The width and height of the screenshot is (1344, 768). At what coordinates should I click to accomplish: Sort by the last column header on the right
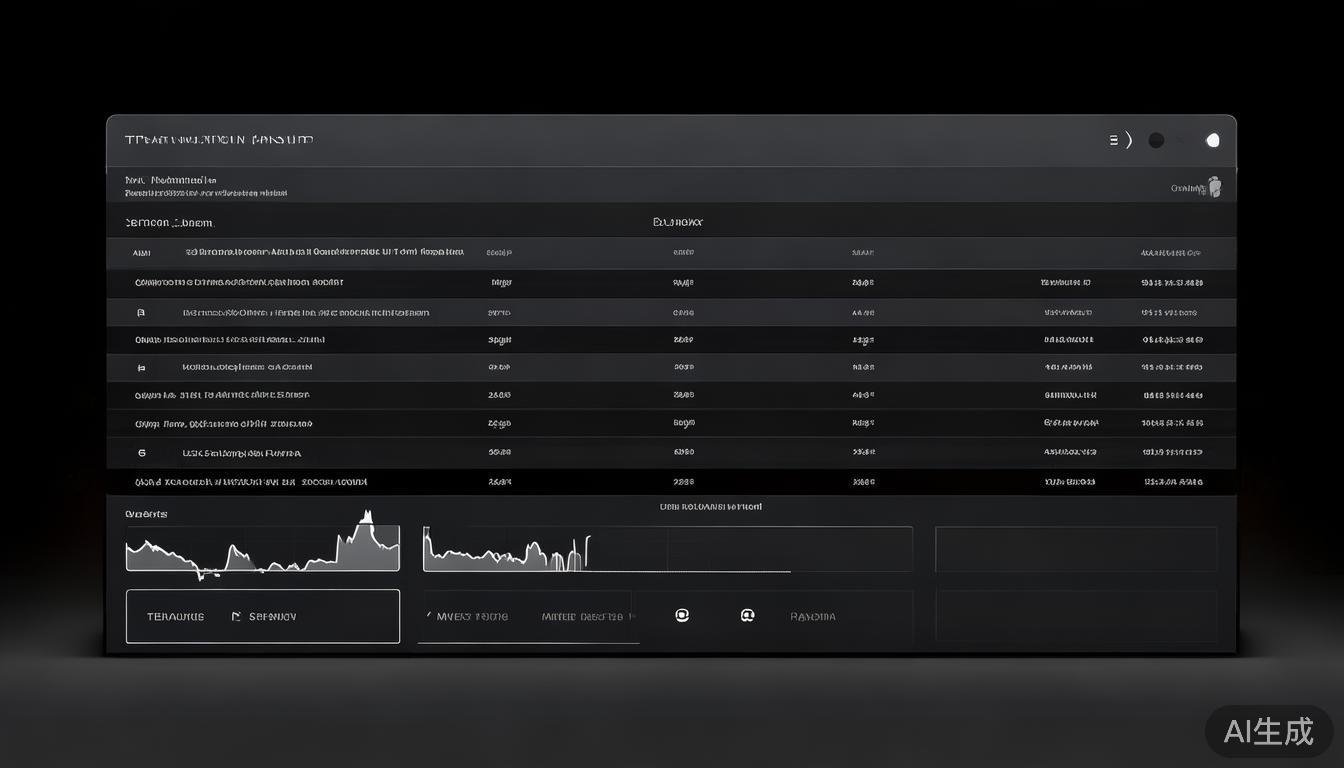tap(1170, 253)
